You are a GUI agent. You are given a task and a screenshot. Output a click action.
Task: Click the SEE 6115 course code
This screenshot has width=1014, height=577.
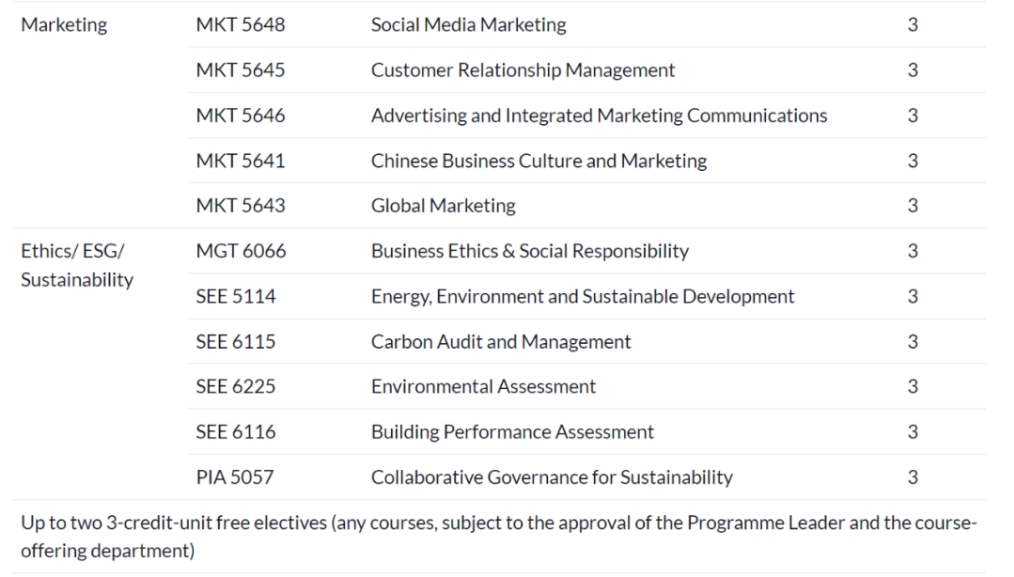(x=236, y=342)
